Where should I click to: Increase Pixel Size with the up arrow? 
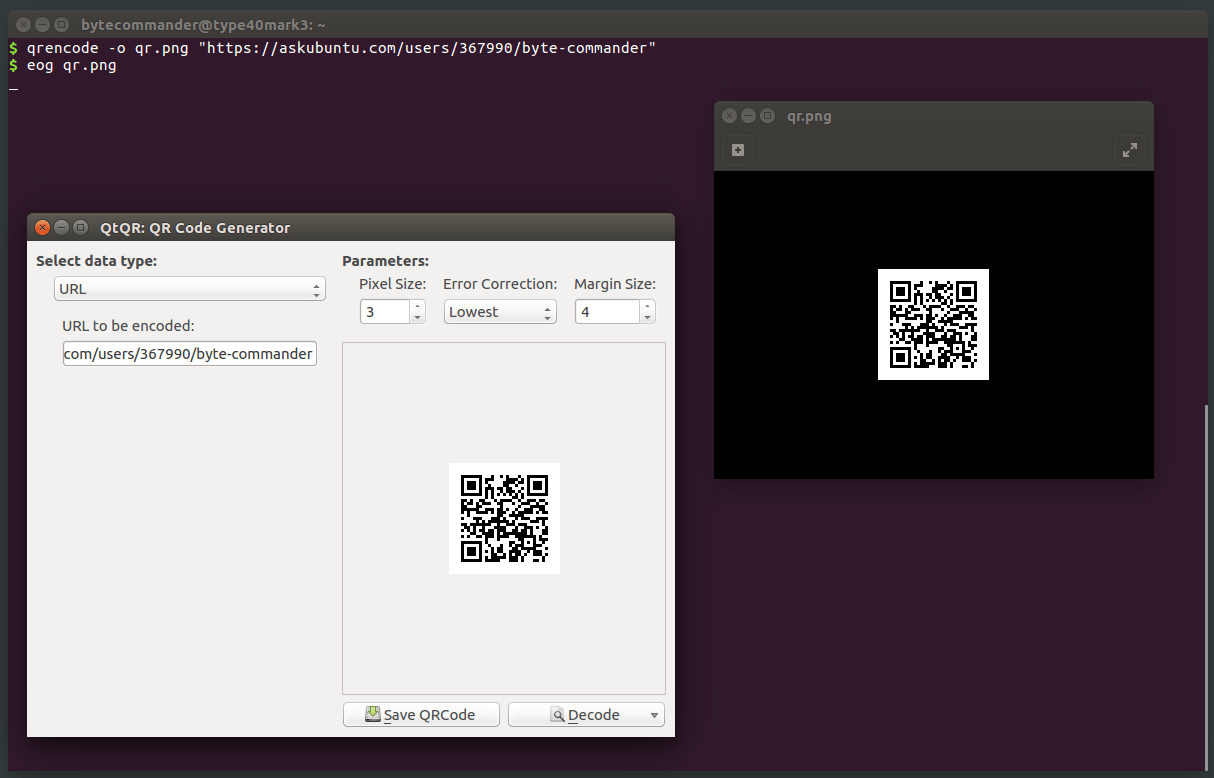pyautogui.click(x=418, y=306)
